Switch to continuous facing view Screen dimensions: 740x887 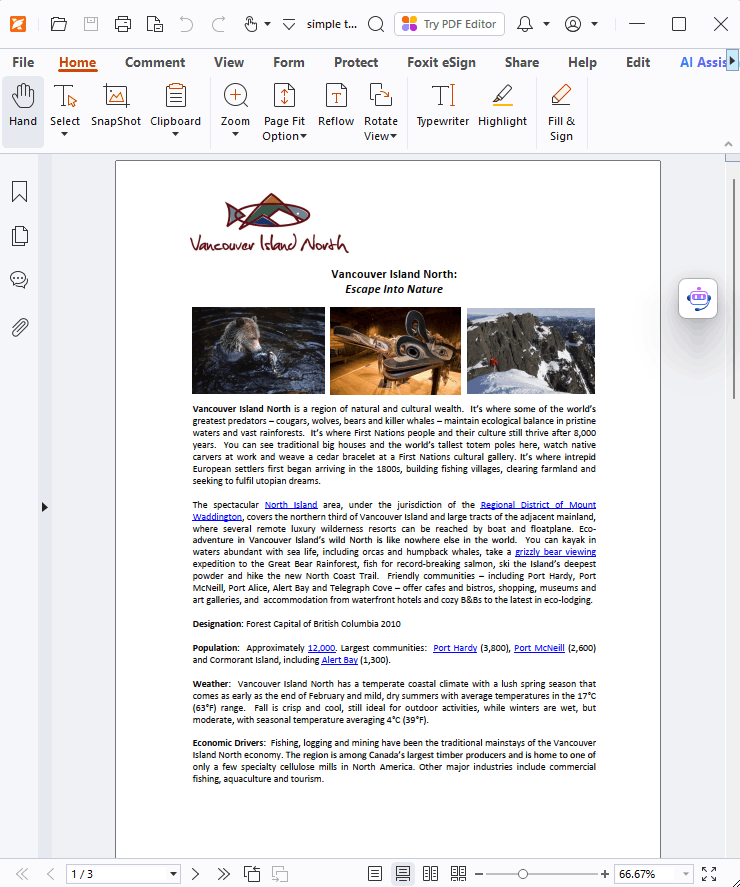click(x=458, y=874)
